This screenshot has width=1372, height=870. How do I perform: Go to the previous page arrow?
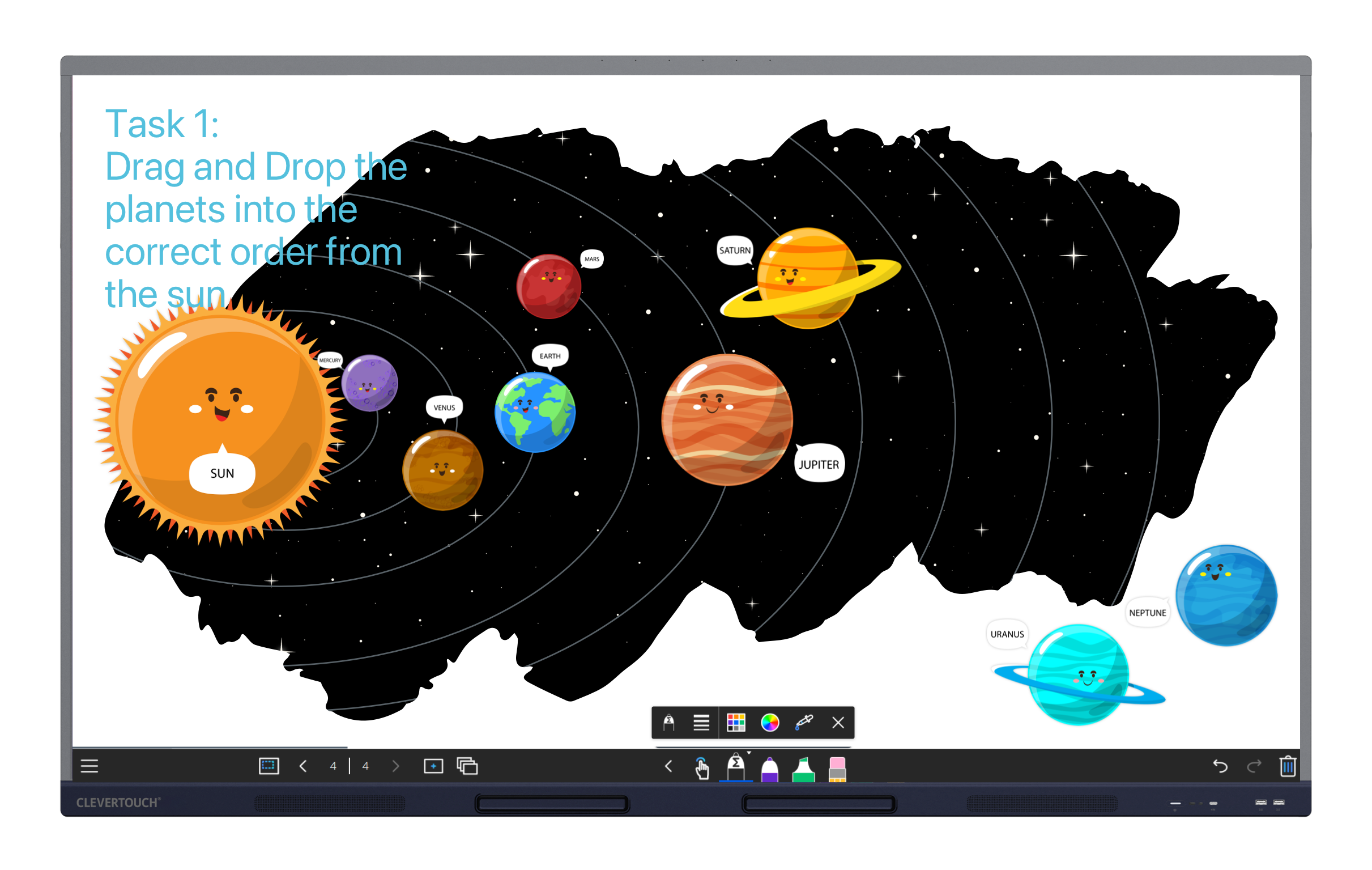pyautogui.click(x=303, y=766)
